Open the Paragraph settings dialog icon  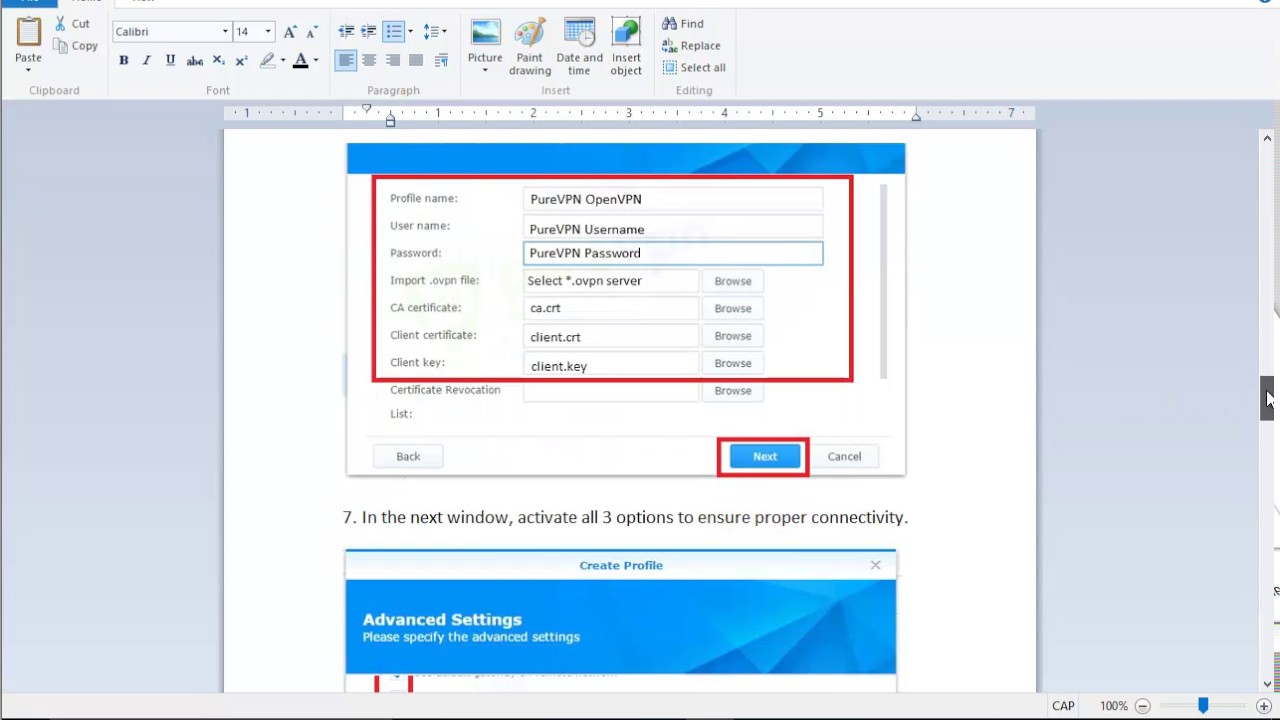440,61
